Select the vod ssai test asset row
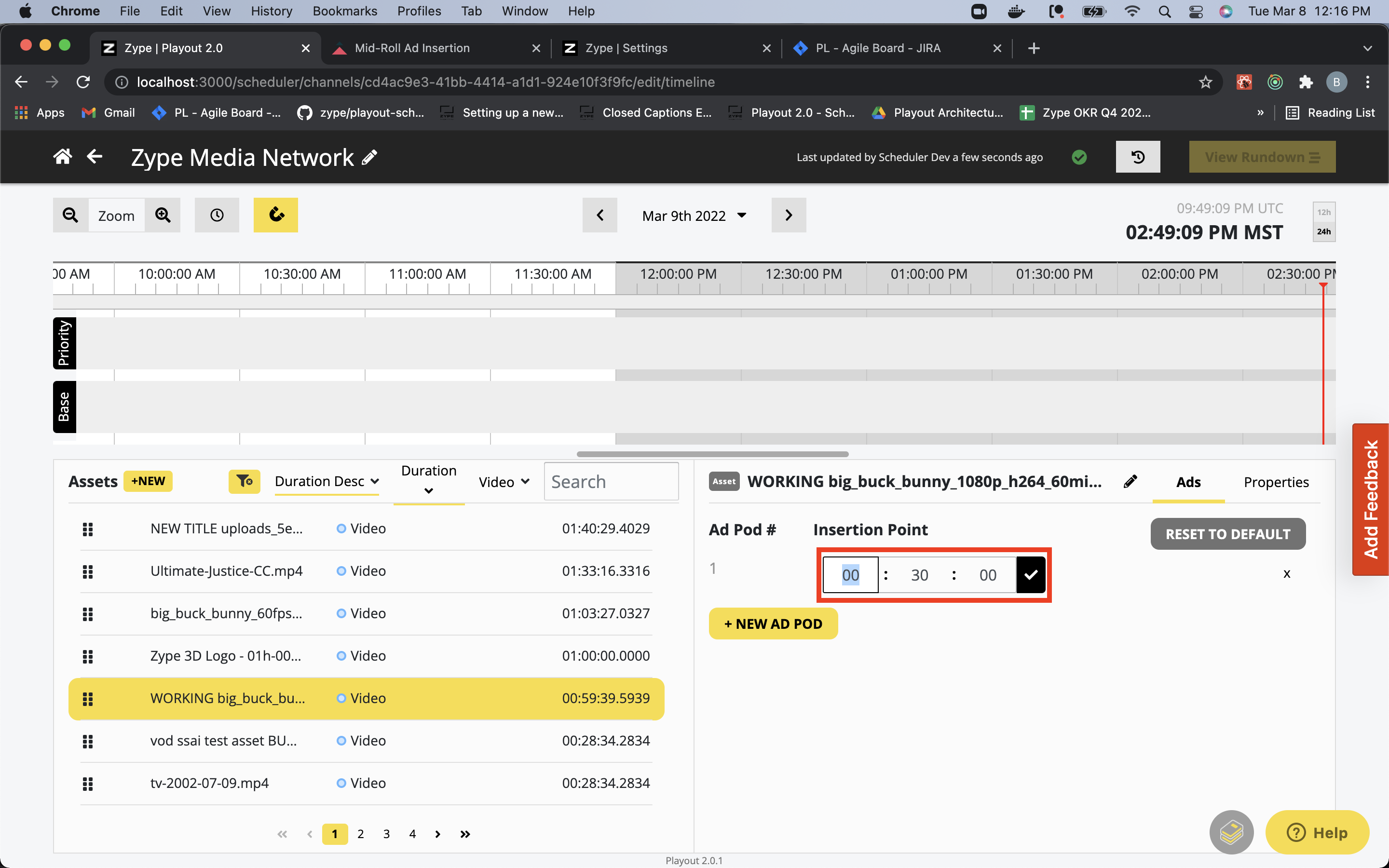 pos(366,741)
